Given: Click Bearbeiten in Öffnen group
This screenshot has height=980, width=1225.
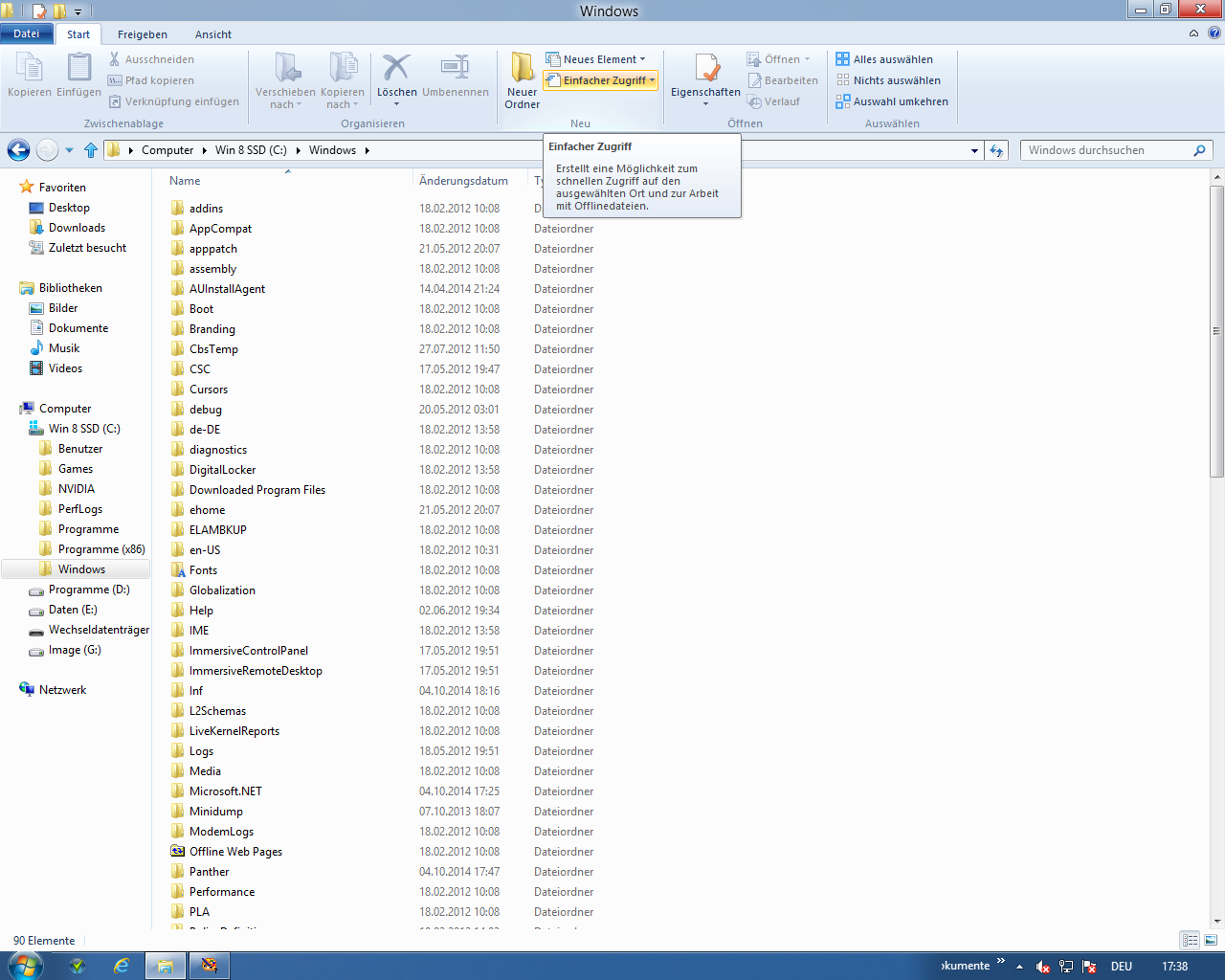Looking at the screenshot, I should tap(783, 80).
